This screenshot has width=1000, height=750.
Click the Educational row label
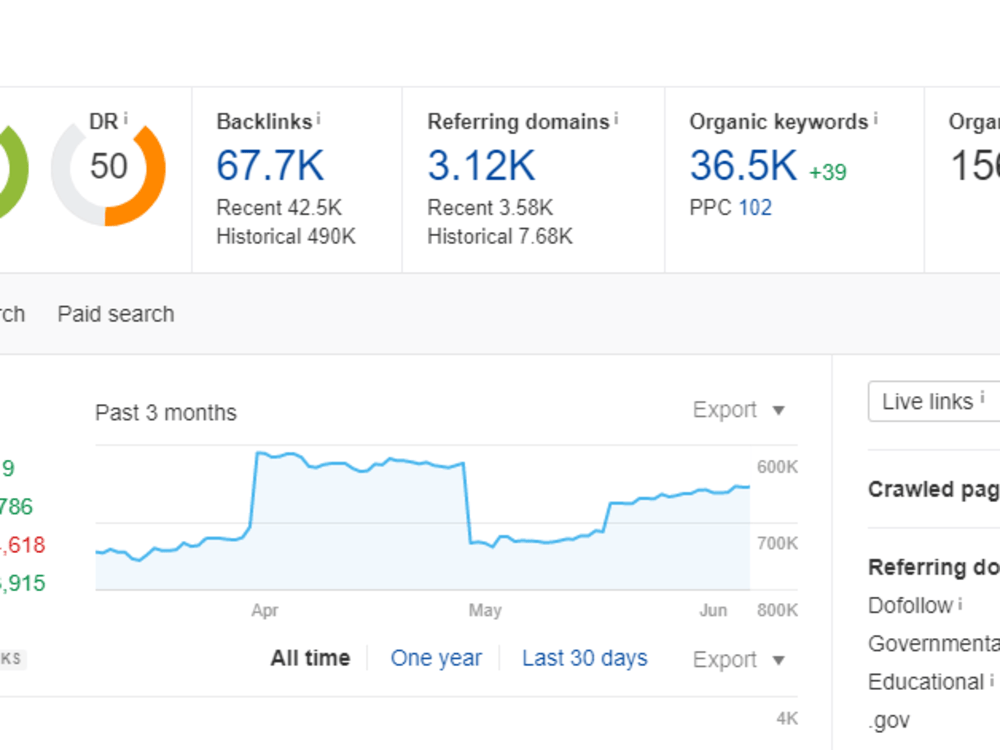(x=926, y=682)
